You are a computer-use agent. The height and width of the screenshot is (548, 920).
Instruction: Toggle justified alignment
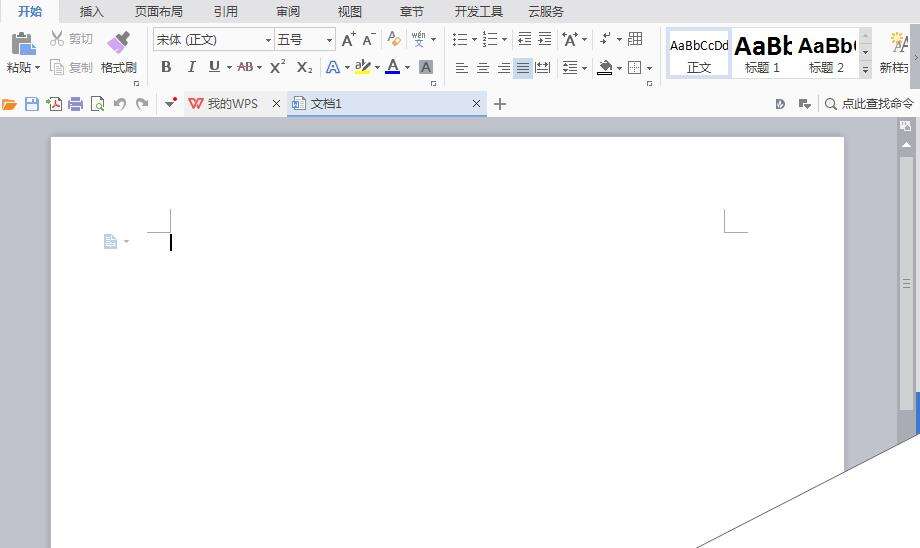523,68
